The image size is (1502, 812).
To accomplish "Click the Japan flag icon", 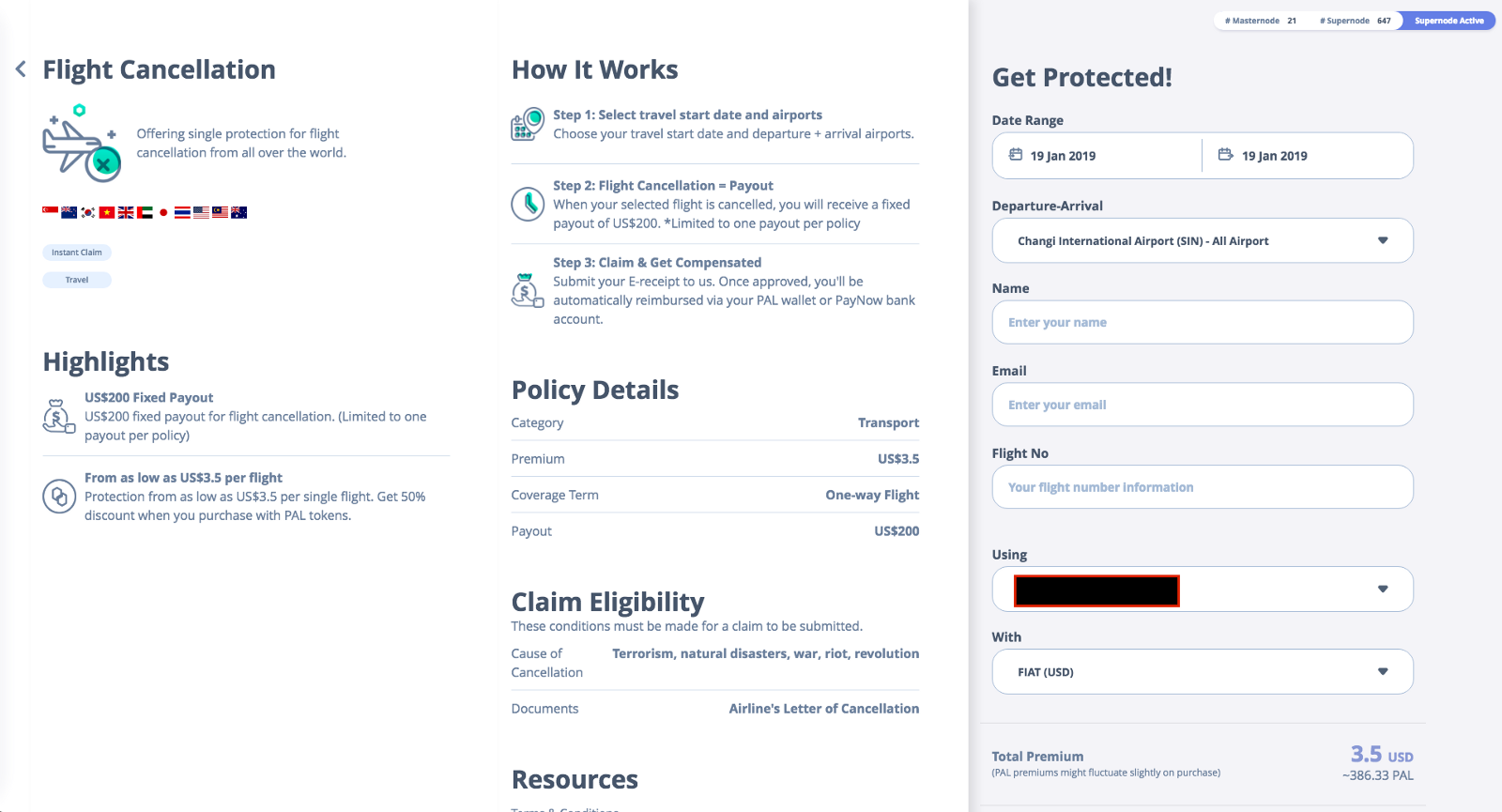I will click(163, 212).
